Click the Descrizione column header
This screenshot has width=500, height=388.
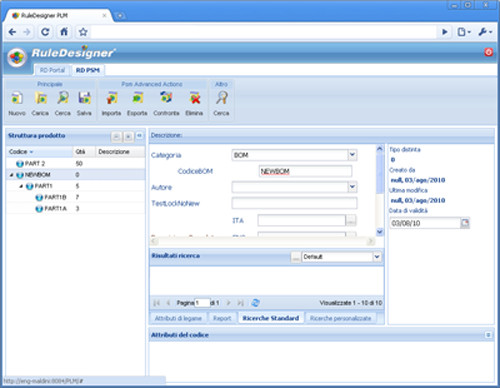pos(120,152)
